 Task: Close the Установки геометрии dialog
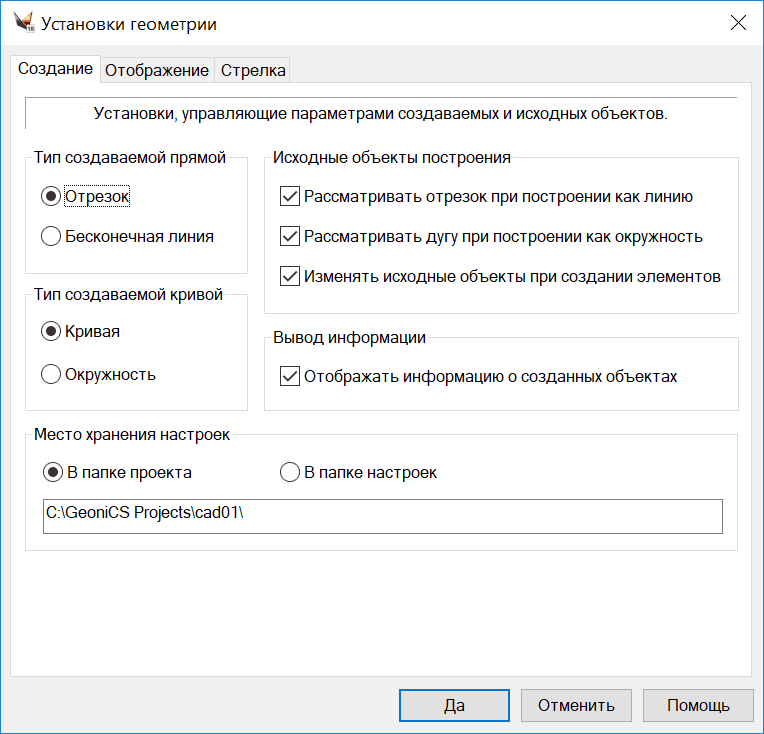click(738, 23)
